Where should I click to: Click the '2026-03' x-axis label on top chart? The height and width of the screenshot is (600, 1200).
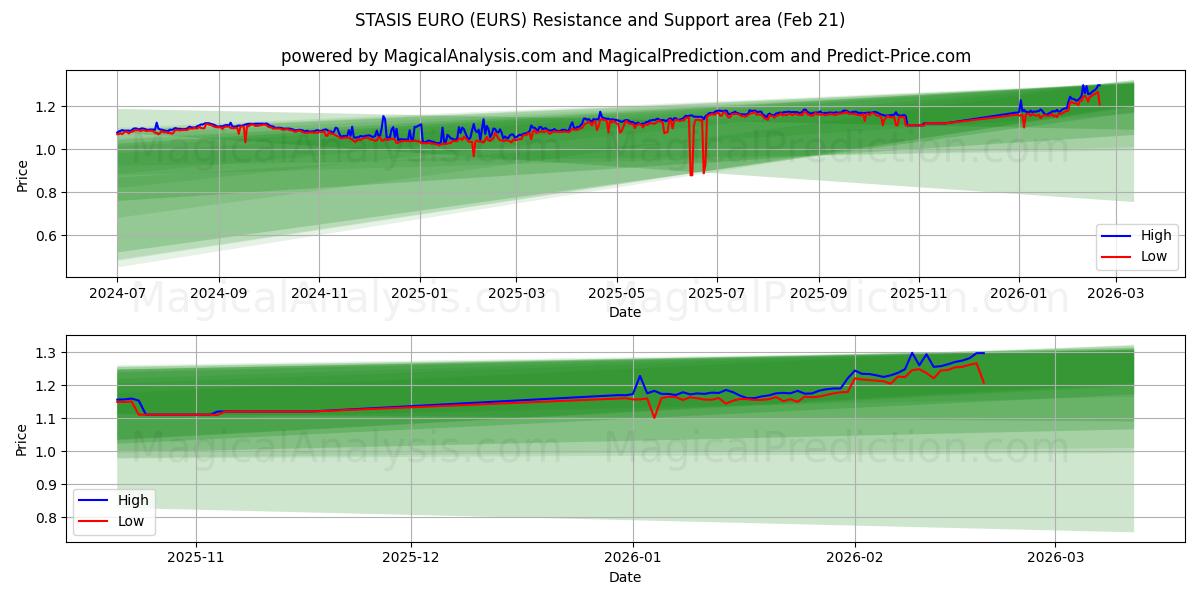pyautogui.click(x=1116, y=294)
